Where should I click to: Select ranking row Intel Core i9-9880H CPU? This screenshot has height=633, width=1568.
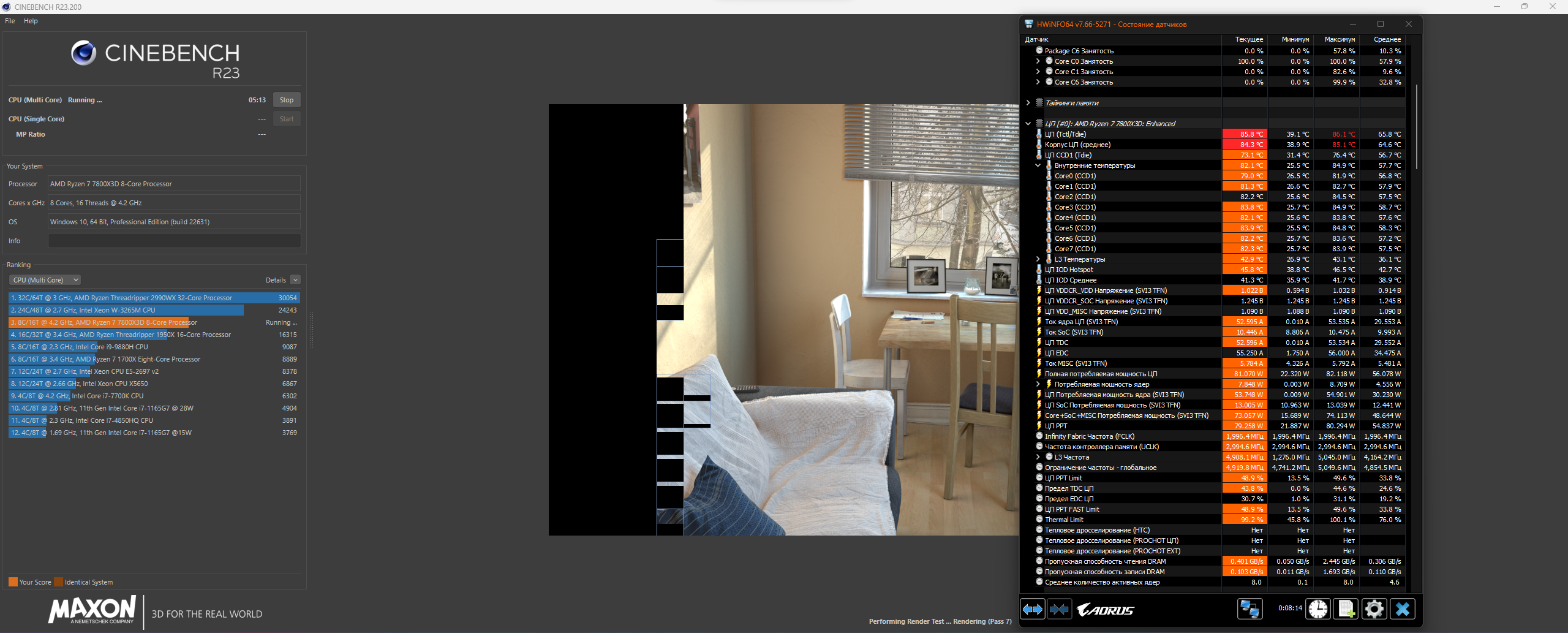pos(154,347)
